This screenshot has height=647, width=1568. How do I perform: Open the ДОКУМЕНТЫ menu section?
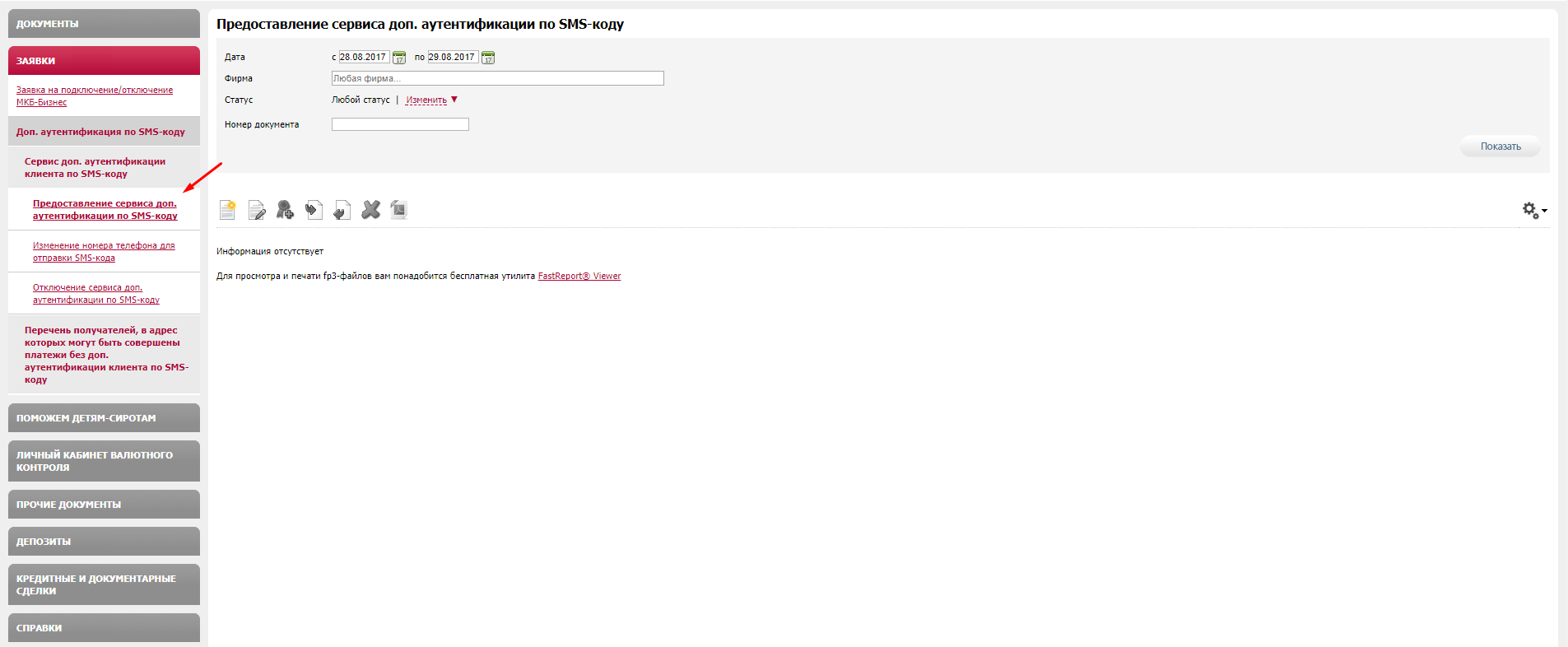(104, 24)
